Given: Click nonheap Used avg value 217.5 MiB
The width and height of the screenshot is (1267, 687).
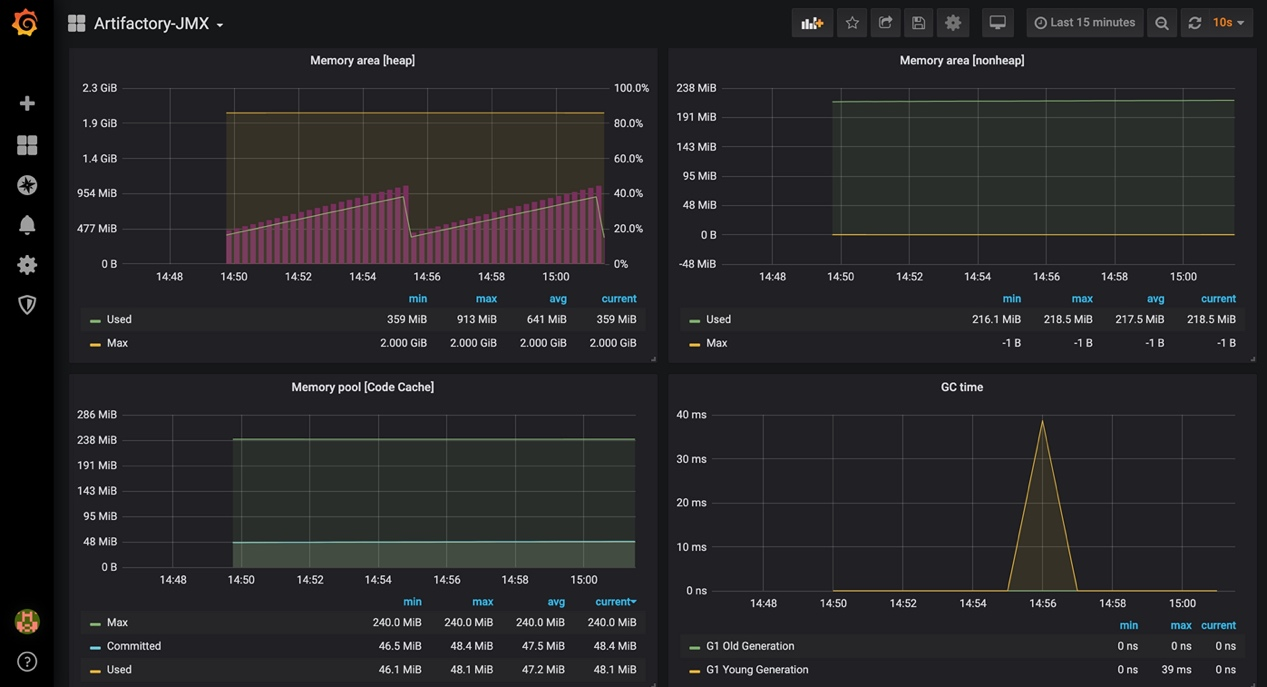Looking at the screenshot, I should [x=1140, y=320].
